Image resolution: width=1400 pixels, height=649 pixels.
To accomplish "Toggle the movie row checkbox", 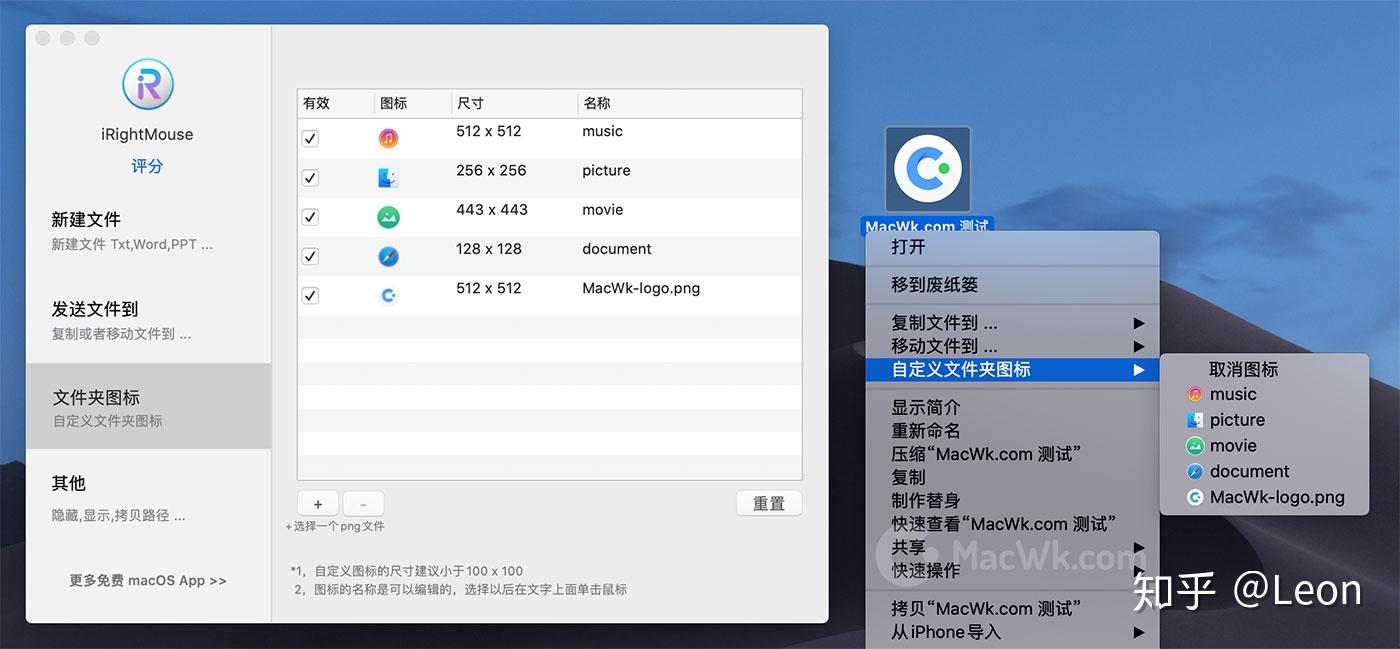I will pos(310,217).
